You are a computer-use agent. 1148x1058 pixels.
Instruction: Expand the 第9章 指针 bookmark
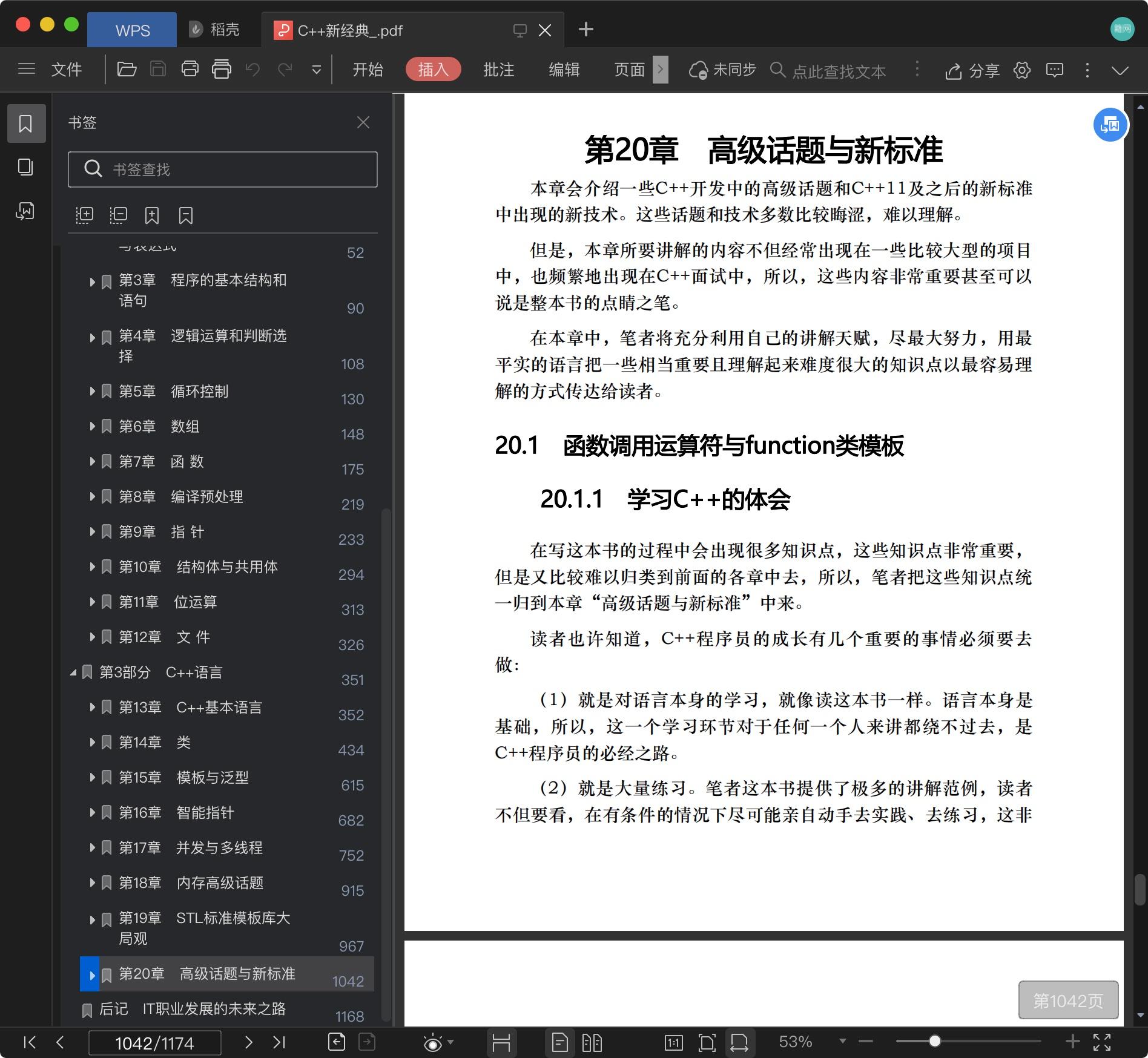[x=92, y=532]
